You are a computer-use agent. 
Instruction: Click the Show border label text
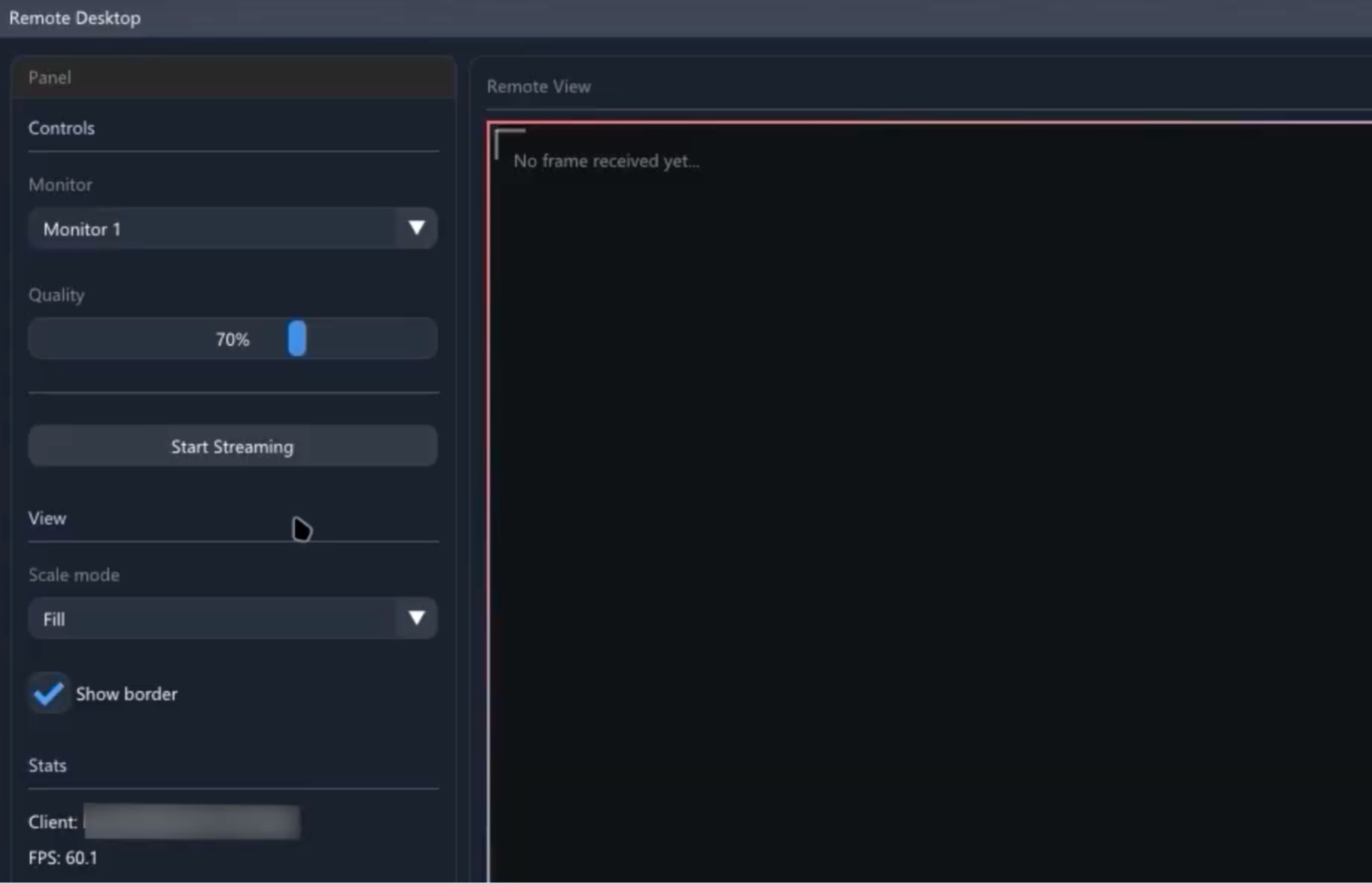point(127,694)
